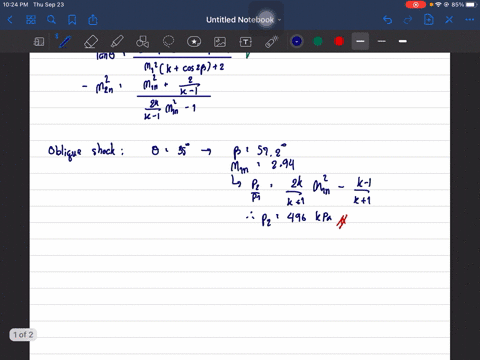Viewport: 480px width, 360px height.
Task: Activate the laser pointer tool
Action: [x=272, y=42]
